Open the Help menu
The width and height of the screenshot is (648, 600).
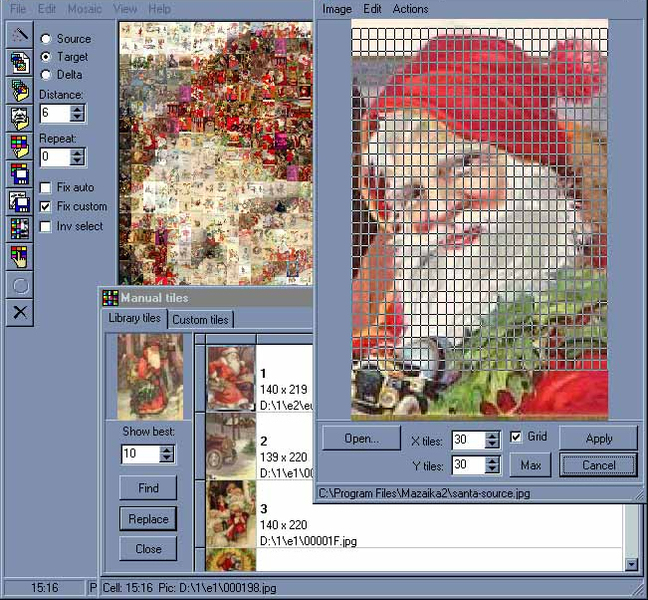160,9
